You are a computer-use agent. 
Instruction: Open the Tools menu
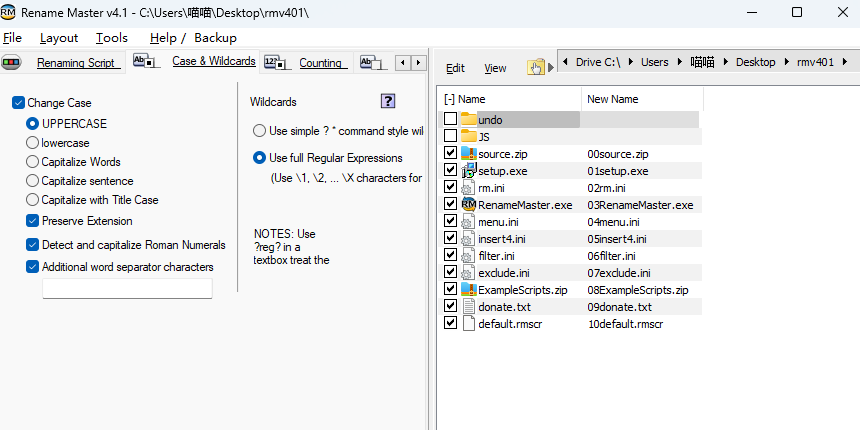[x=112, y=38]
